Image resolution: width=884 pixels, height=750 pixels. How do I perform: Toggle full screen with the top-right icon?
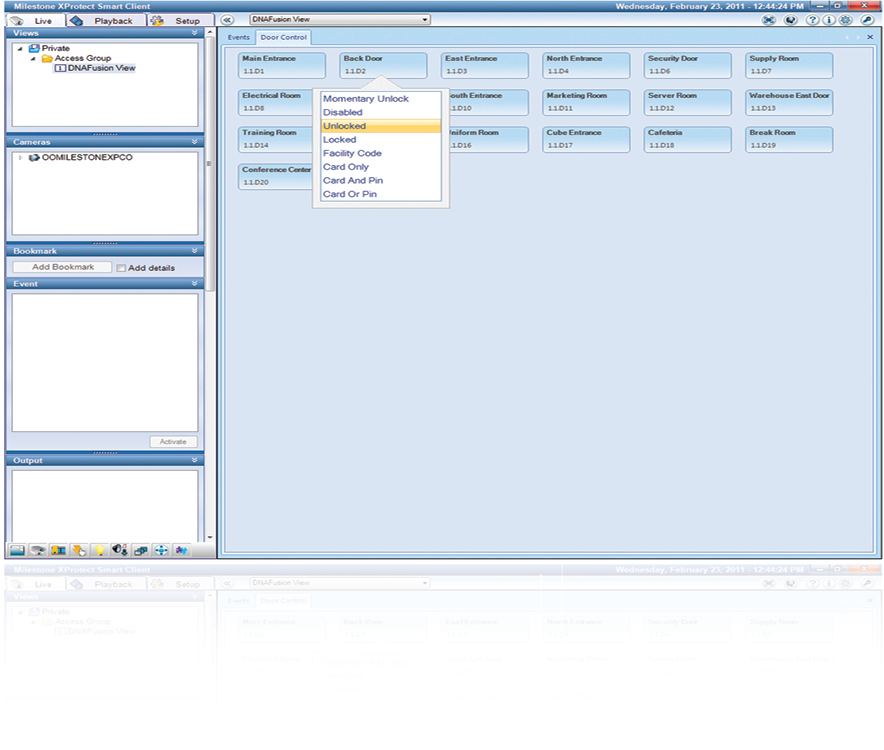[x=770, y=19]
